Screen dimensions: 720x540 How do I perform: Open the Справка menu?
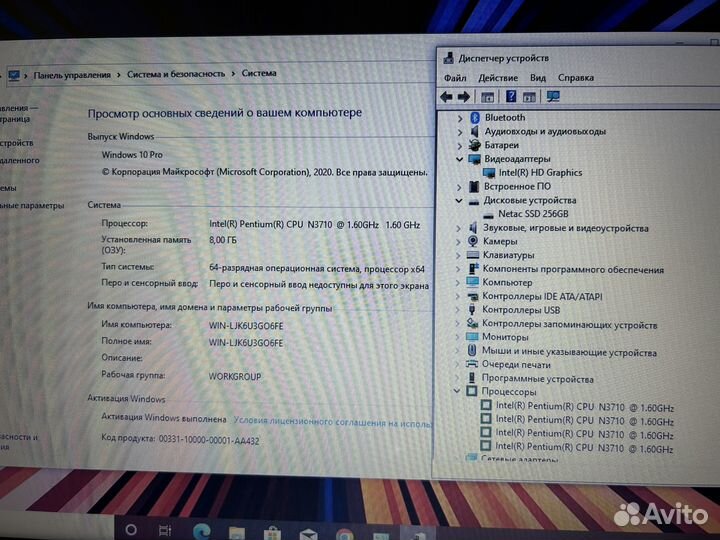click(576, 78)
